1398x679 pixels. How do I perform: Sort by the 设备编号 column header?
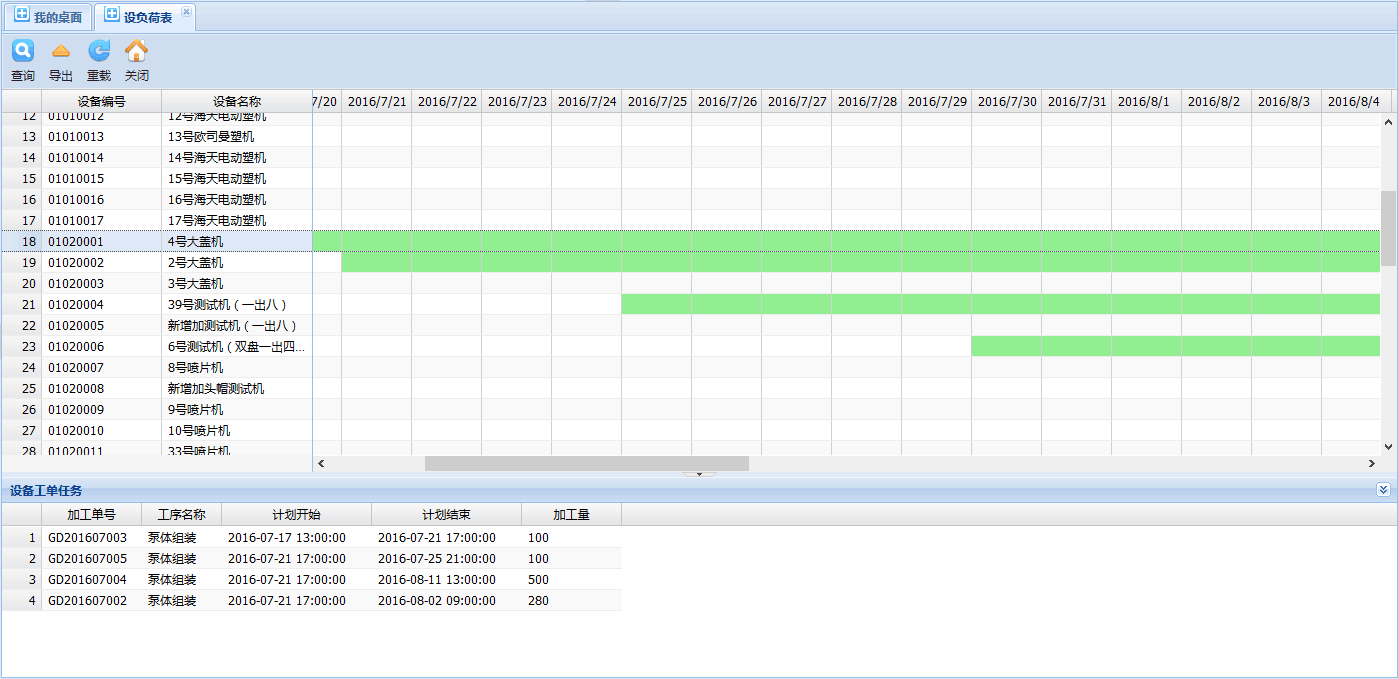(x=101, y=101)
